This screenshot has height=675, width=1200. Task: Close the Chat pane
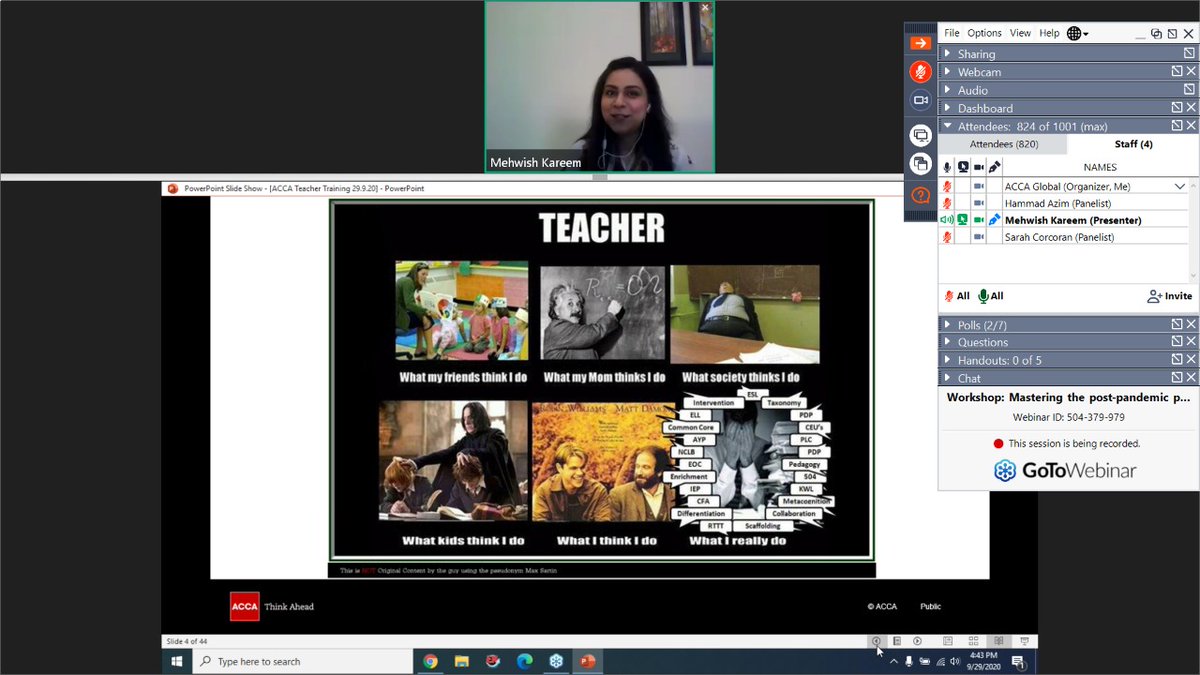tap(1190, 378)
